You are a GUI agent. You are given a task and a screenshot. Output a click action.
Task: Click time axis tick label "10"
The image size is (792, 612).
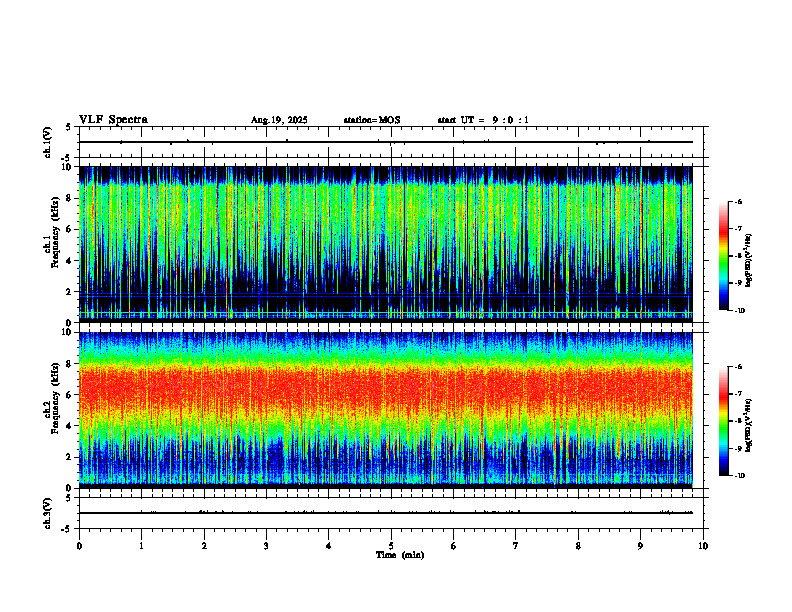pyautogui.click(x=703, y=546)
